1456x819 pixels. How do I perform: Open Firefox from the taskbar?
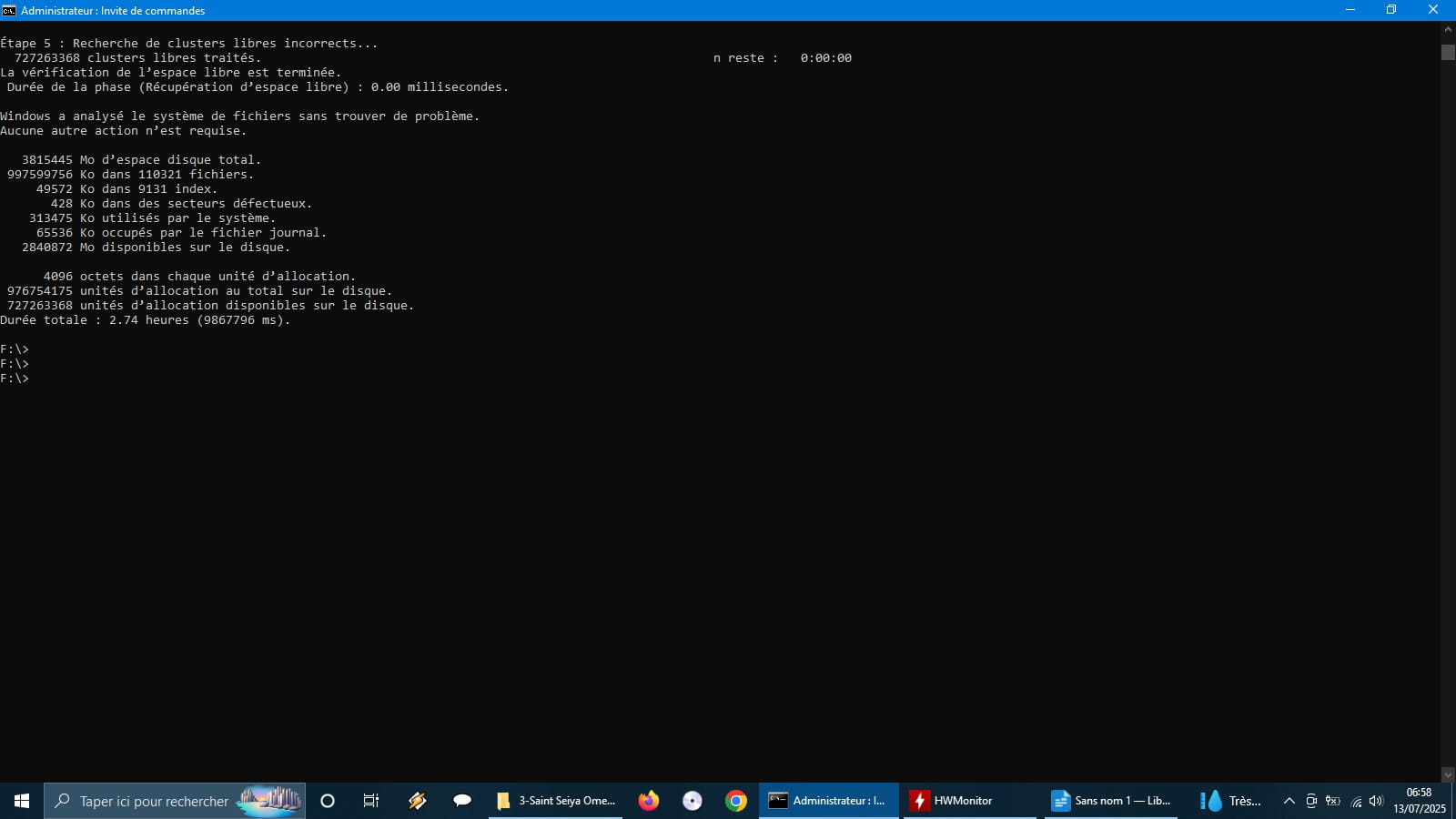(x=648, y=801)
